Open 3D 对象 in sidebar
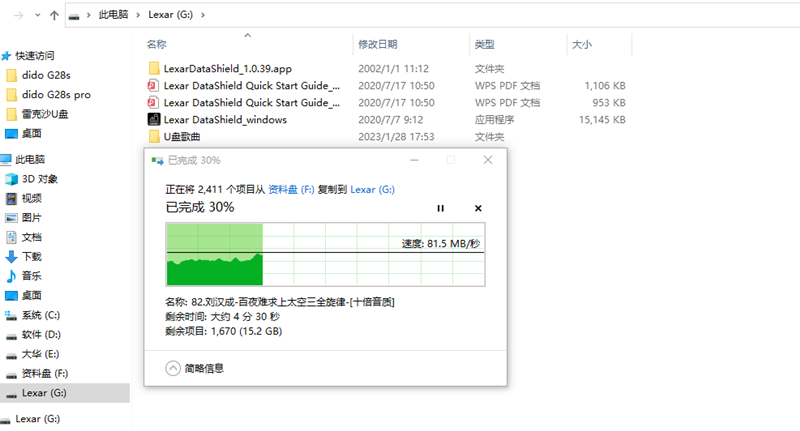Screen dimensions: 800x431 pos(39,179)
